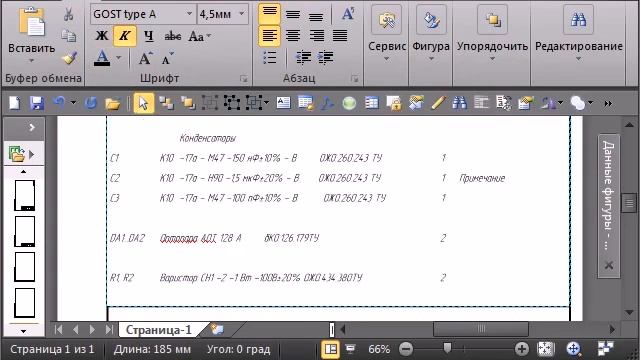
Task: Select the first page thumbnail in shapes pane
Action: [24, 196]
